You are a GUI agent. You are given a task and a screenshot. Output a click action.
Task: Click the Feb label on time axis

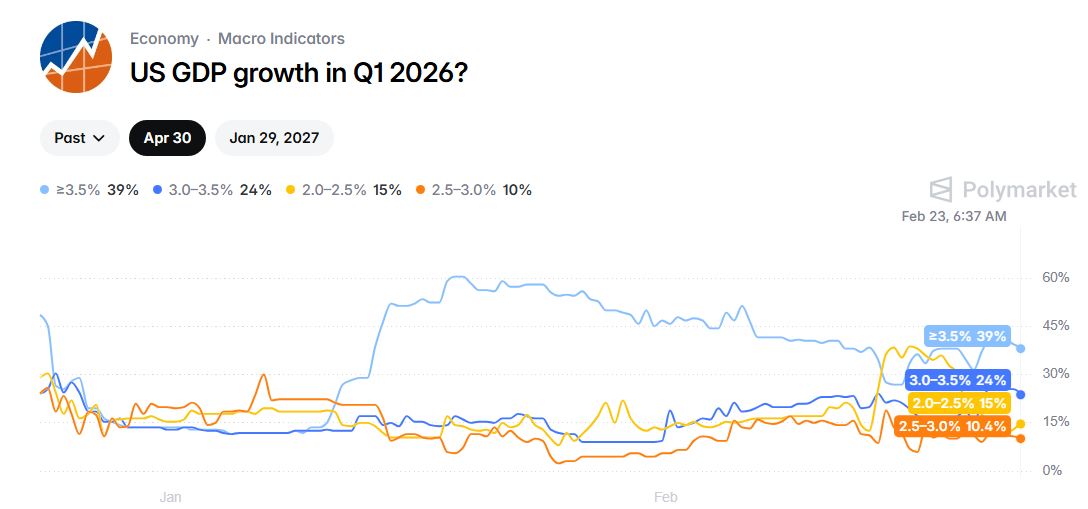666,496
